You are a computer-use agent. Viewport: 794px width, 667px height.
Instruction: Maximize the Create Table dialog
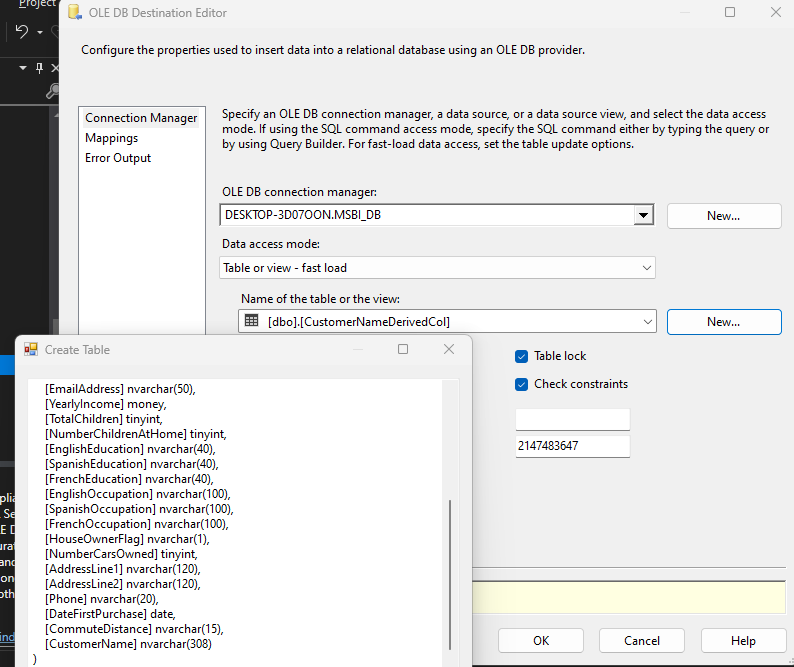403,349
